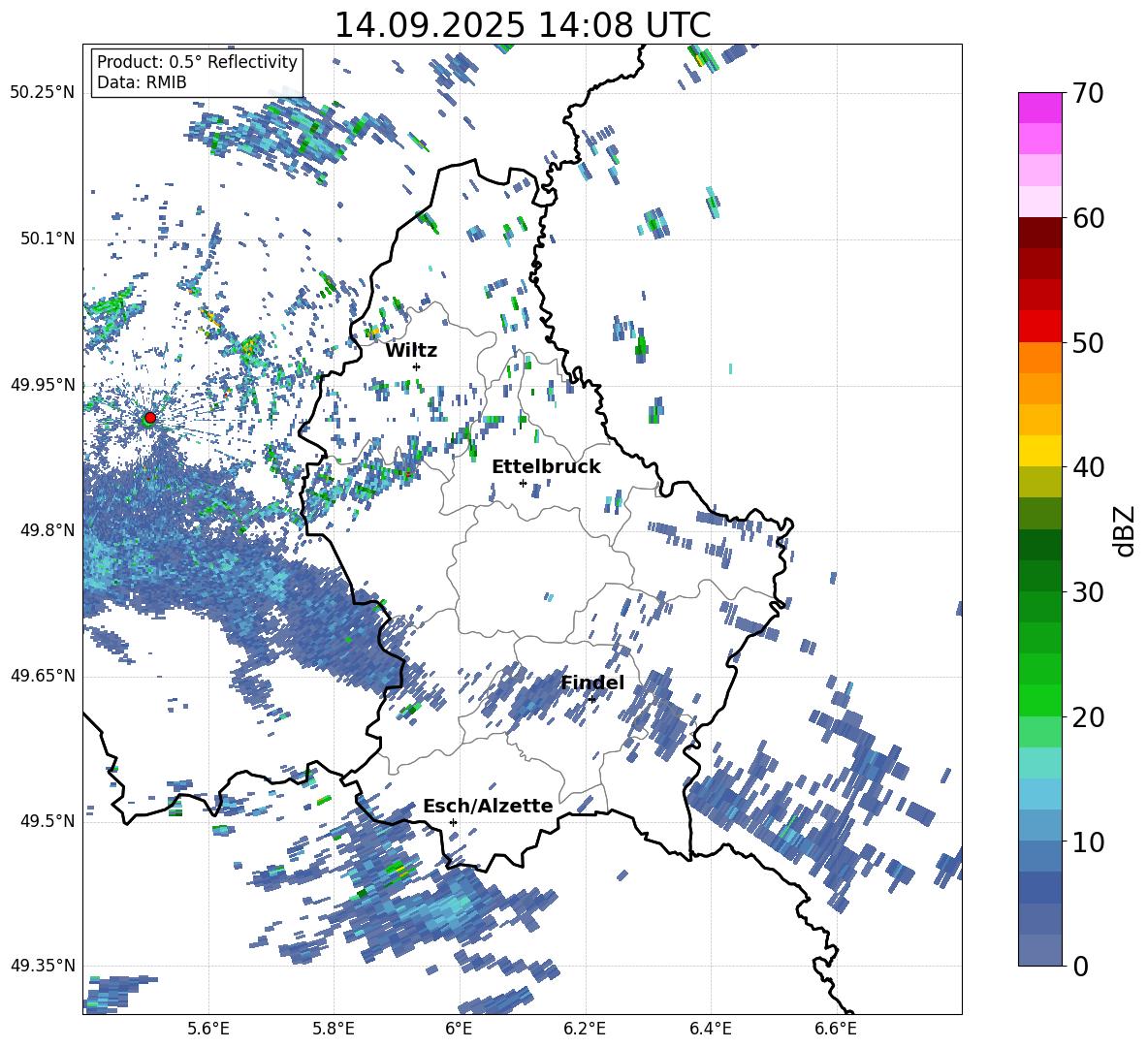Click colorbar tick value 20
This screenshot has height=1048, width=1148.
1087,717
